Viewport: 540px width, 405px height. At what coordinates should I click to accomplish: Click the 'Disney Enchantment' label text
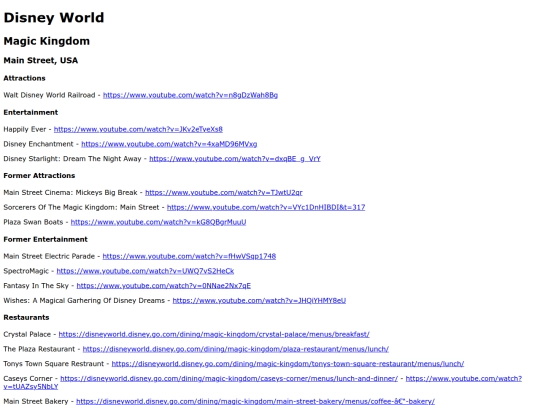(x=38, y=144)
